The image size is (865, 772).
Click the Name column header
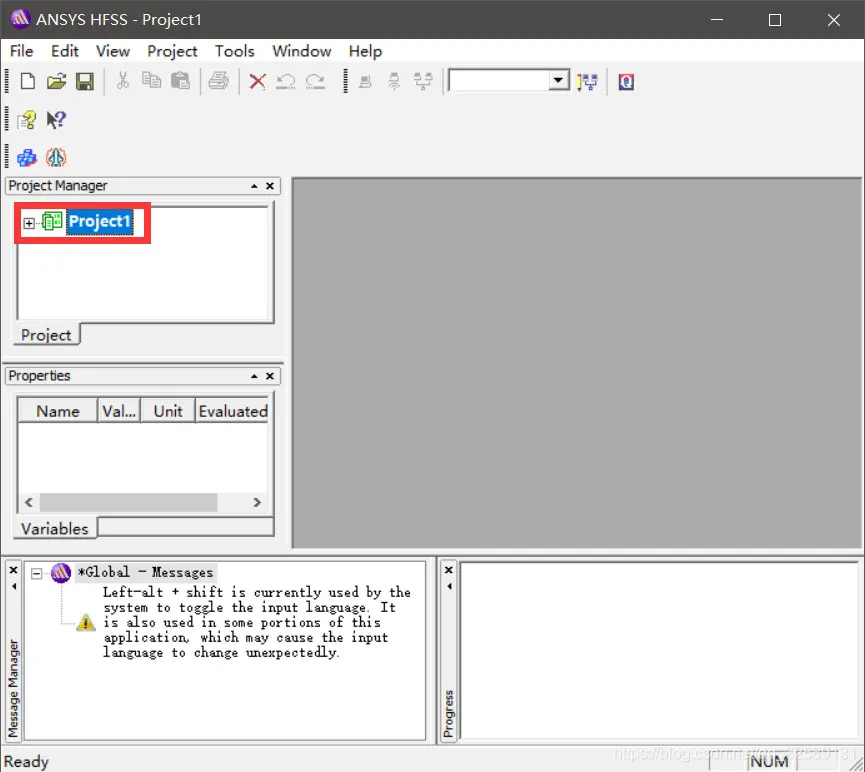[x=58, y=411]
